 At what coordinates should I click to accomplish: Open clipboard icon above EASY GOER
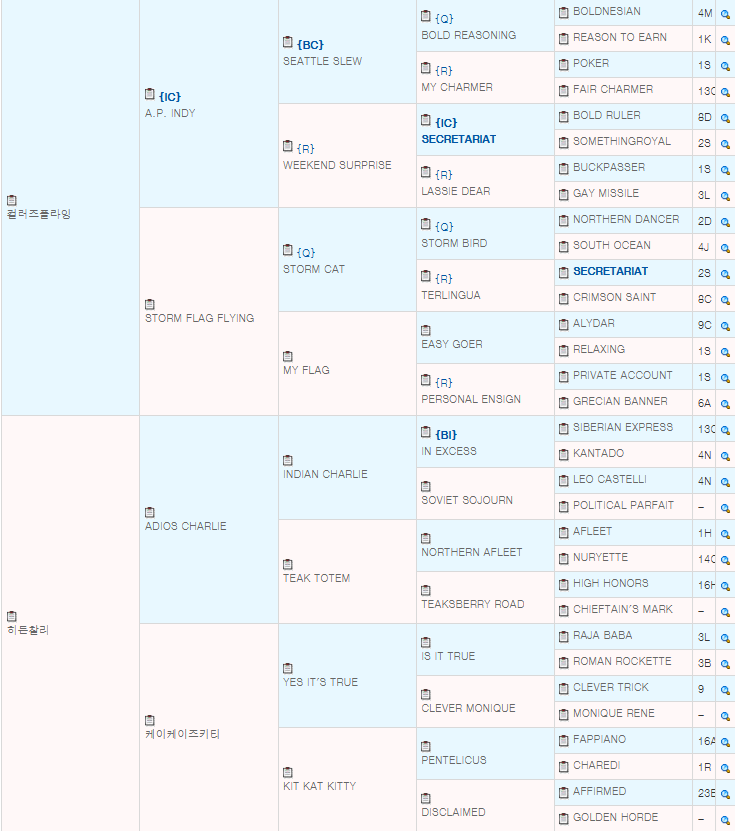point(426,330)
